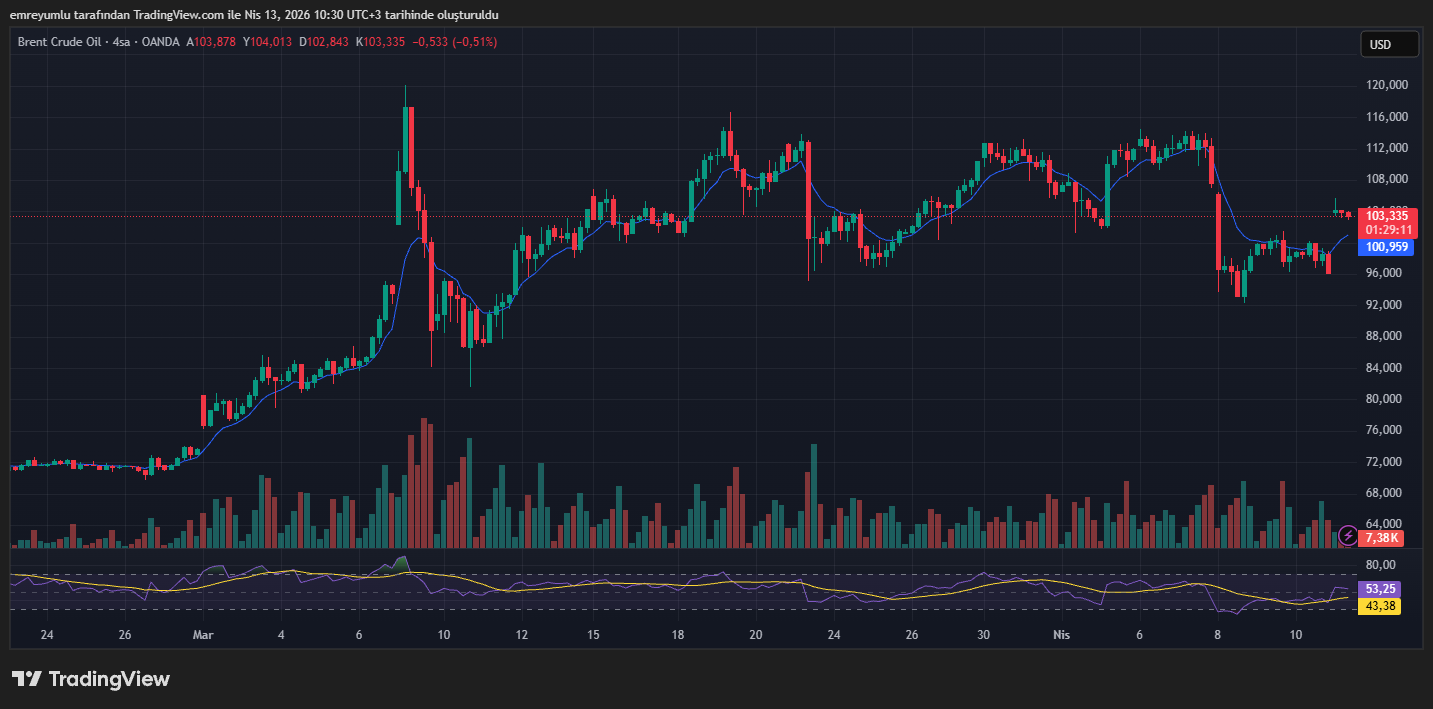Screen dimensions: 1433x709
Task: Open the USD currency selector
Action: (x=1389, y=44)
